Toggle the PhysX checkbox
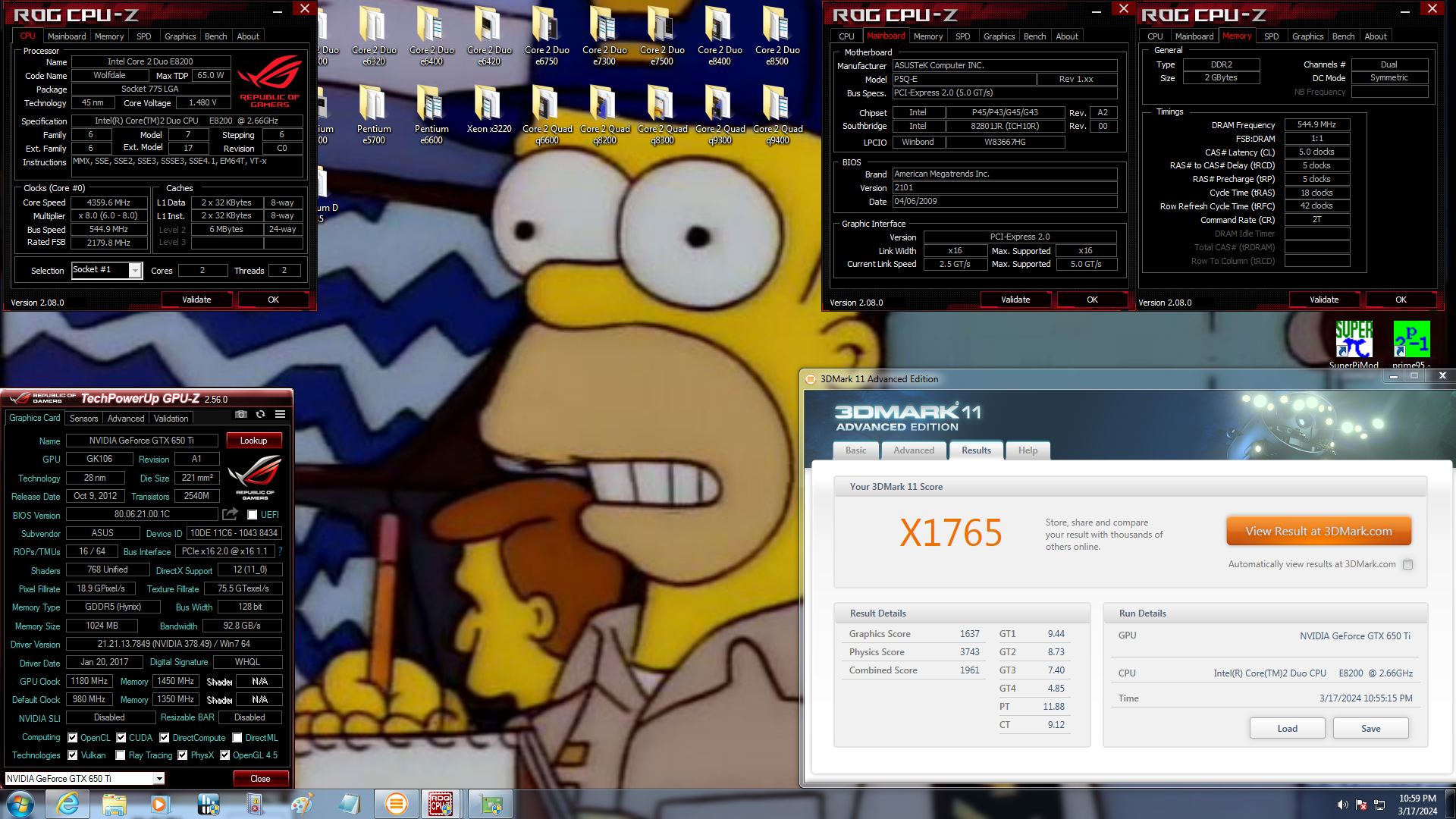The image size is (1456, 819). [x=183, y=755]
